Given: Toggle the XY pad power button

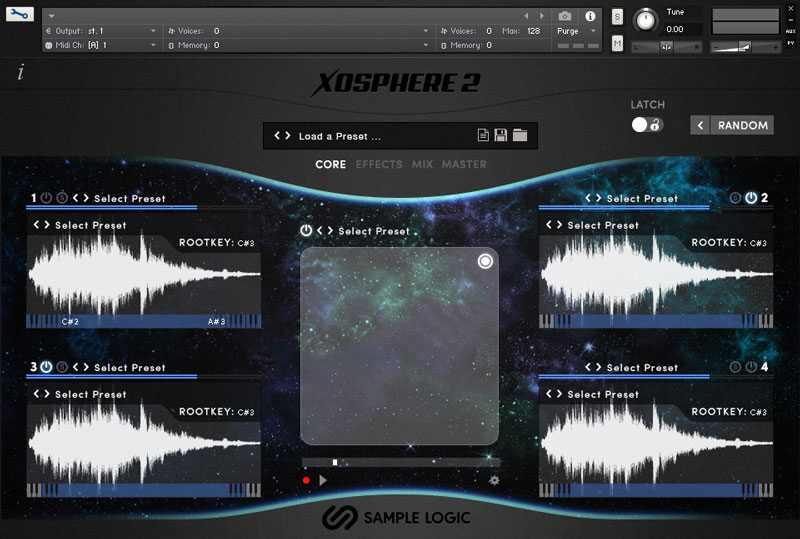Looking at the screenshot, I should pos(306,230).
